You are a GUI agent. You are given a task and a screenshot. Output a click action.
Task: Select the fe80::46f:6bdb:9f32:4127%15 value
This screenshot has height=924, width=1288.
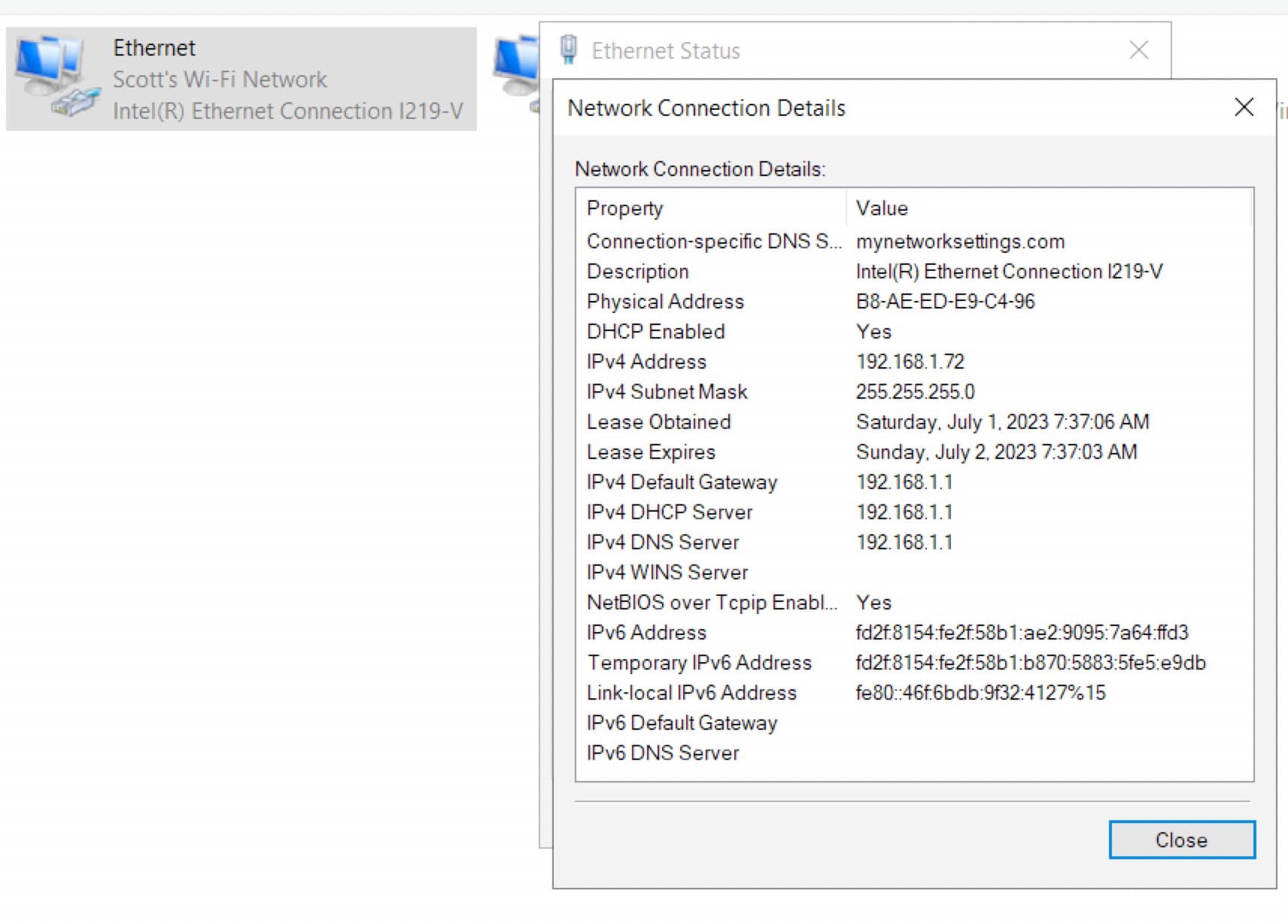pyautogui.click(x=980, y=693)
